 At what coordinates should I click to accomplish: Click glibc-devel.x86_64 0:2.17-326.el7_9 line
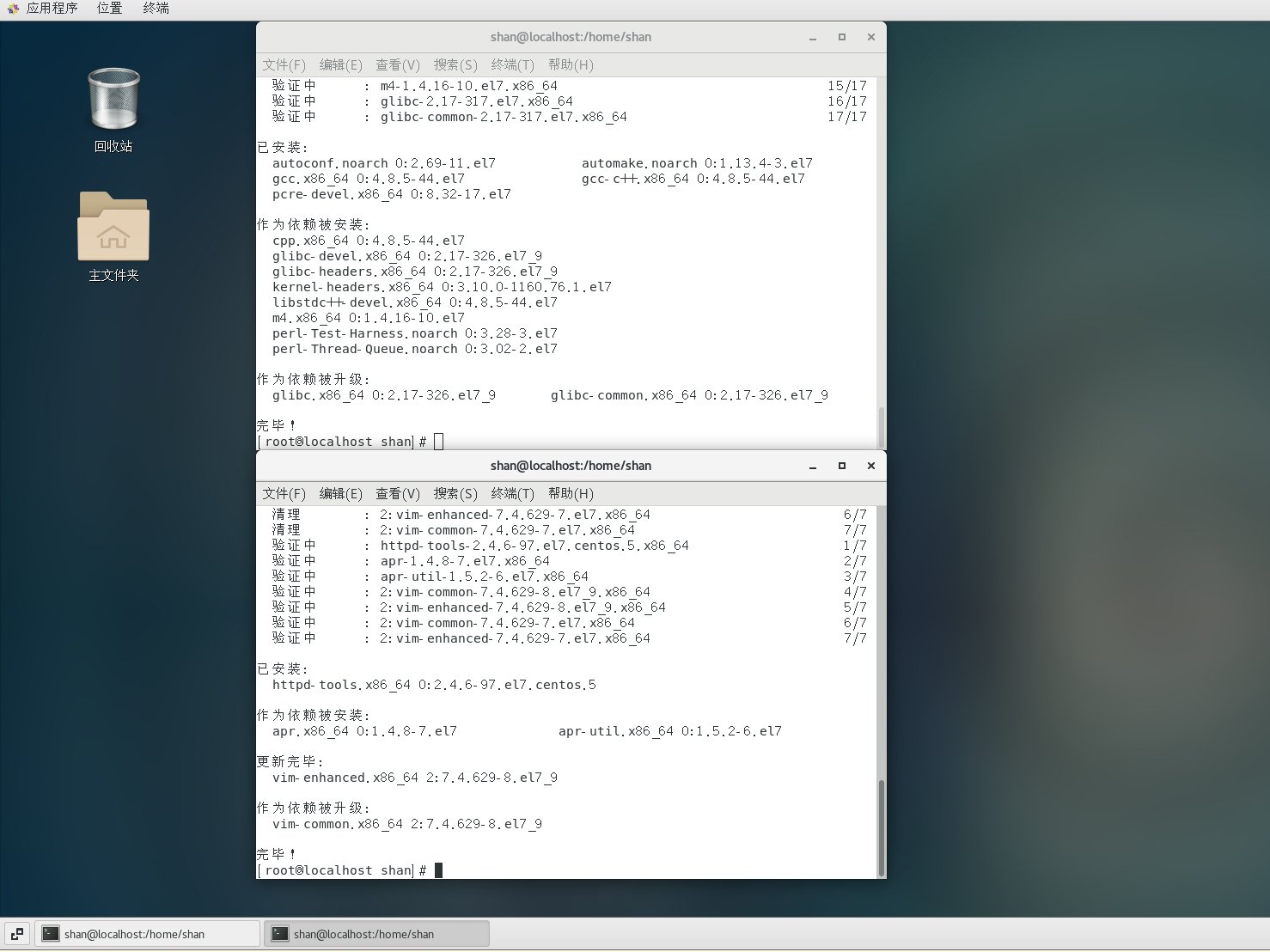point(407,256)
